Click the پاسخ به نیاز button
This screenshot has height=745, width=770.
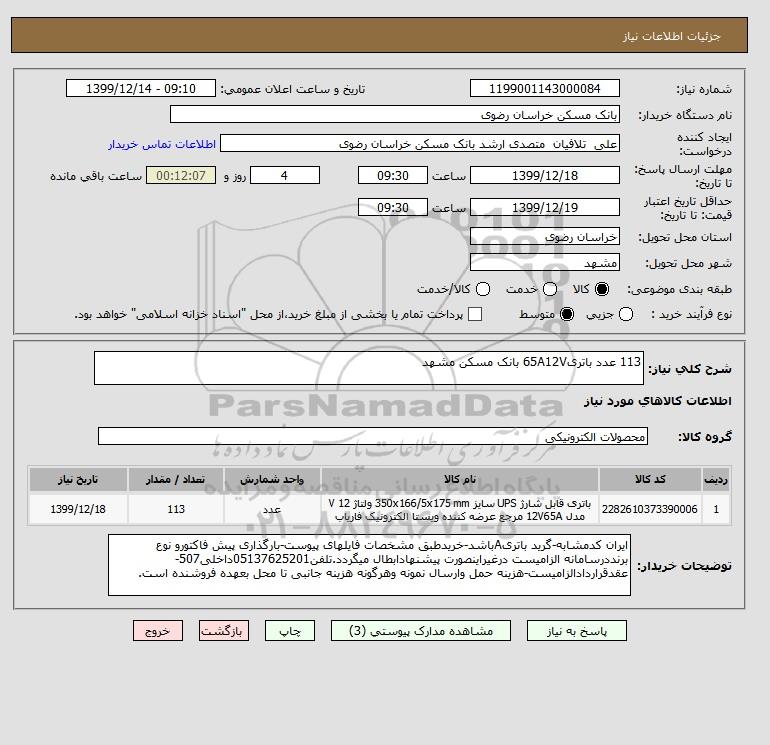(x=577, y=631)
